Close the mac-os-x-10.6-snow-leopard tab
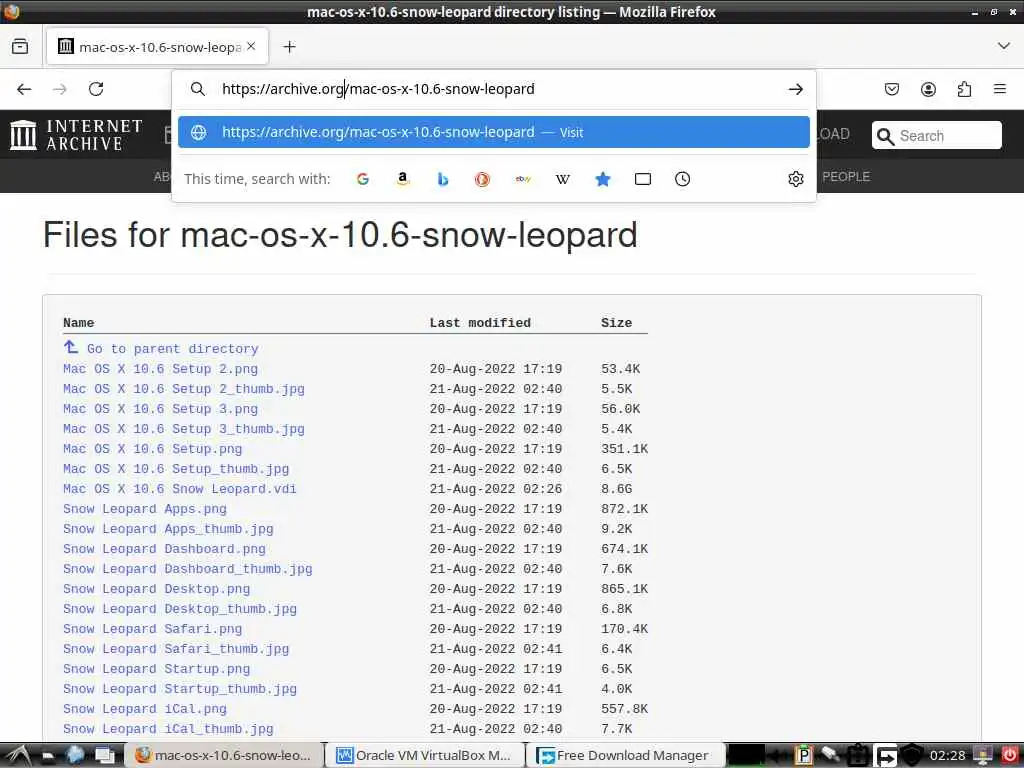The image size is (1024, 768). [x=251, y=46]
